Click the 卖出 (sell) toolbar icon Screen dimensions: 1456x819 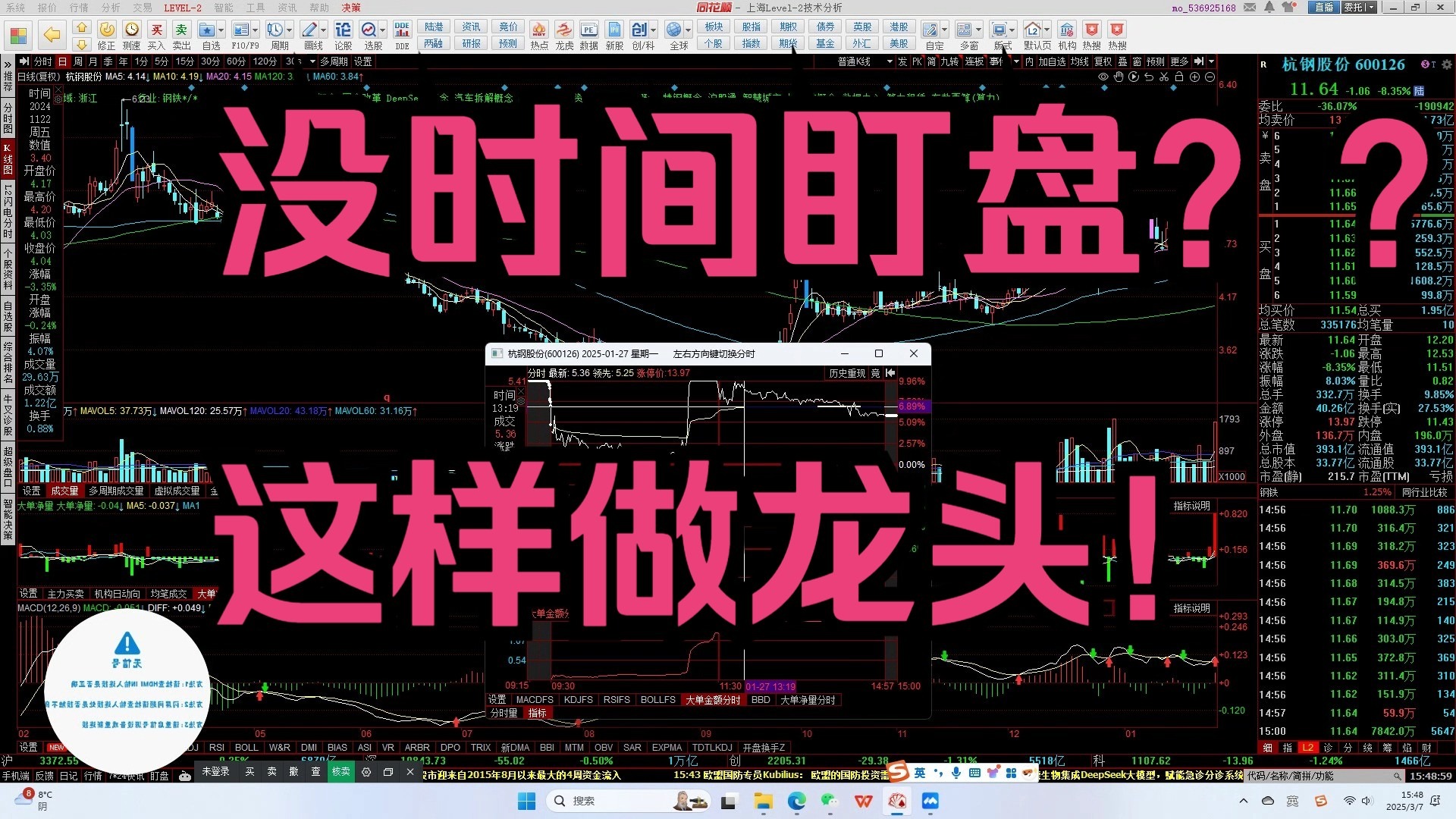tap(181, 30)
